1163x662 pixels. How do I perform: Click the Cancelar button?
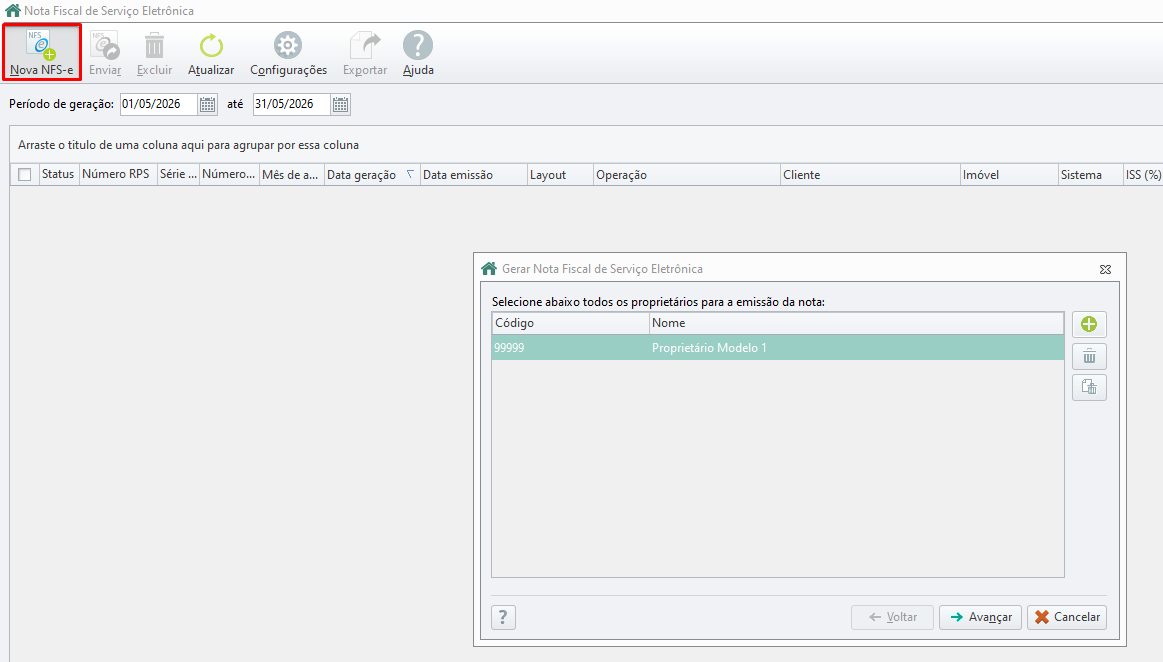coord(1067,617)
